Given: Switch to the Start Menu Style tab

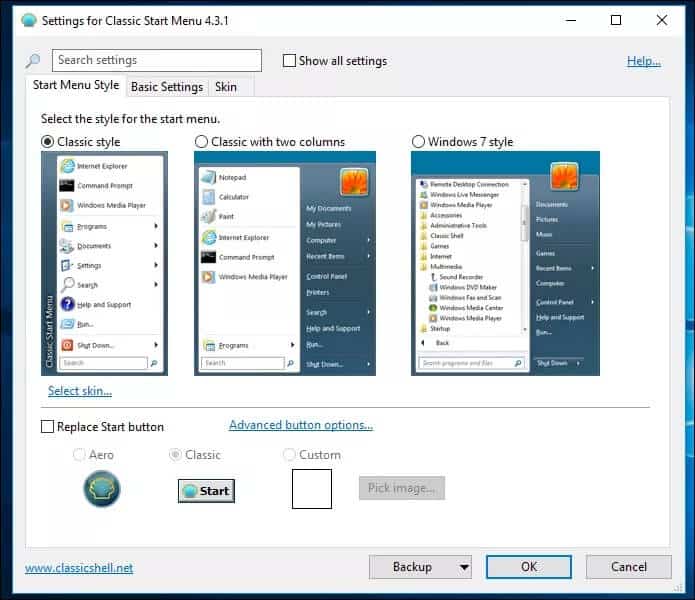Looking at the screenshot, I should [76, 85].
